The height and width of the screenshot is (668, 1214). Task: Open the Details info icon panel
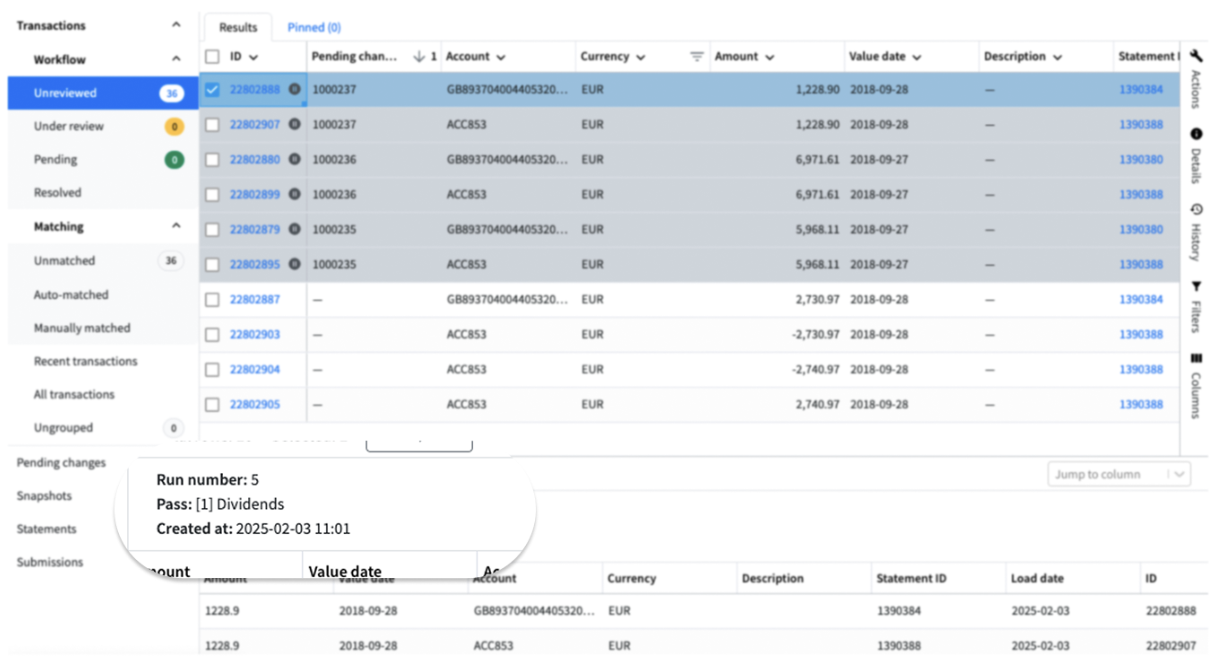tap(1195, 134)
